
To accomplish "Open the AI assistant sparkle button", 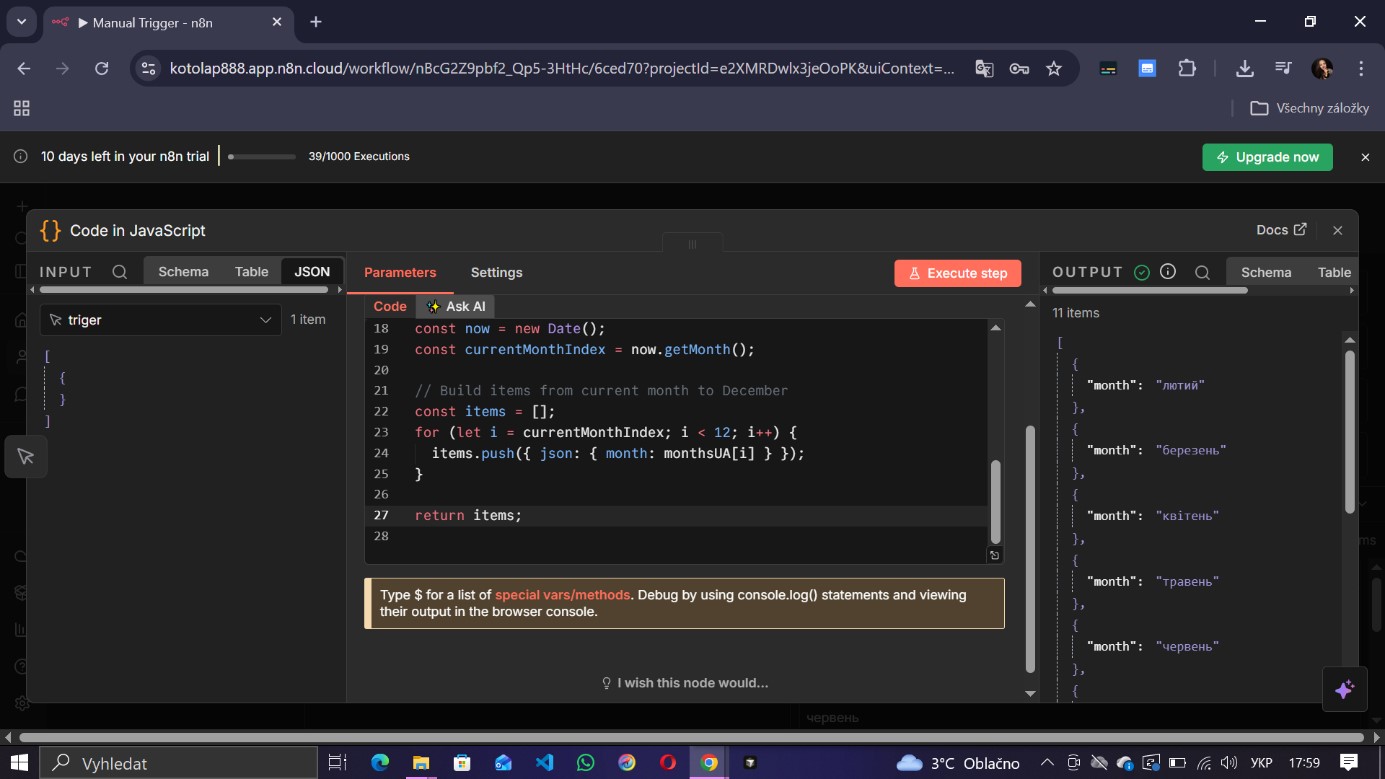I will pos(1344,689).
